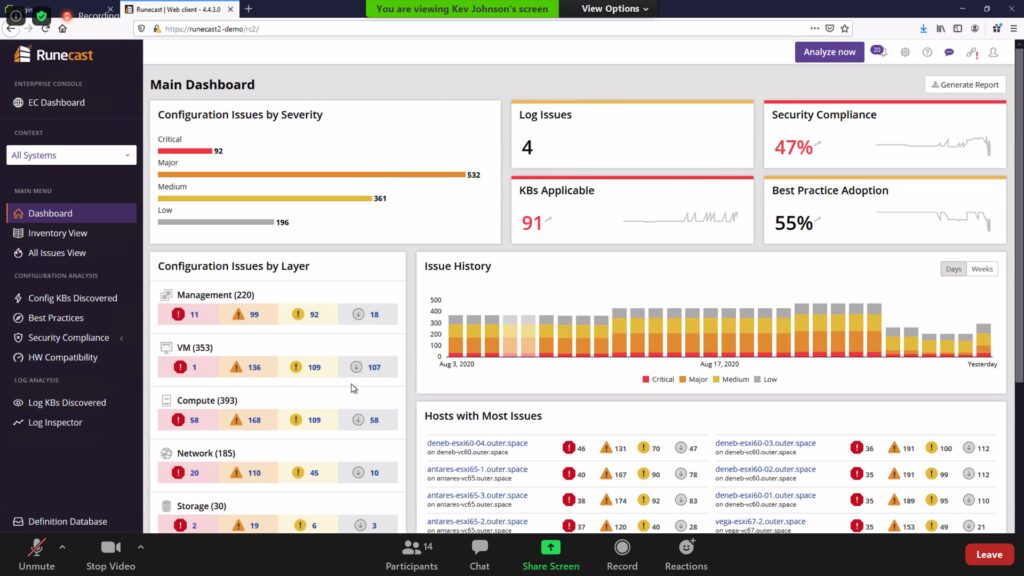The image size is (1024, 576).
Task: Switch Issue History to Days
Action: pyautogui.click(x=953, y=269)
